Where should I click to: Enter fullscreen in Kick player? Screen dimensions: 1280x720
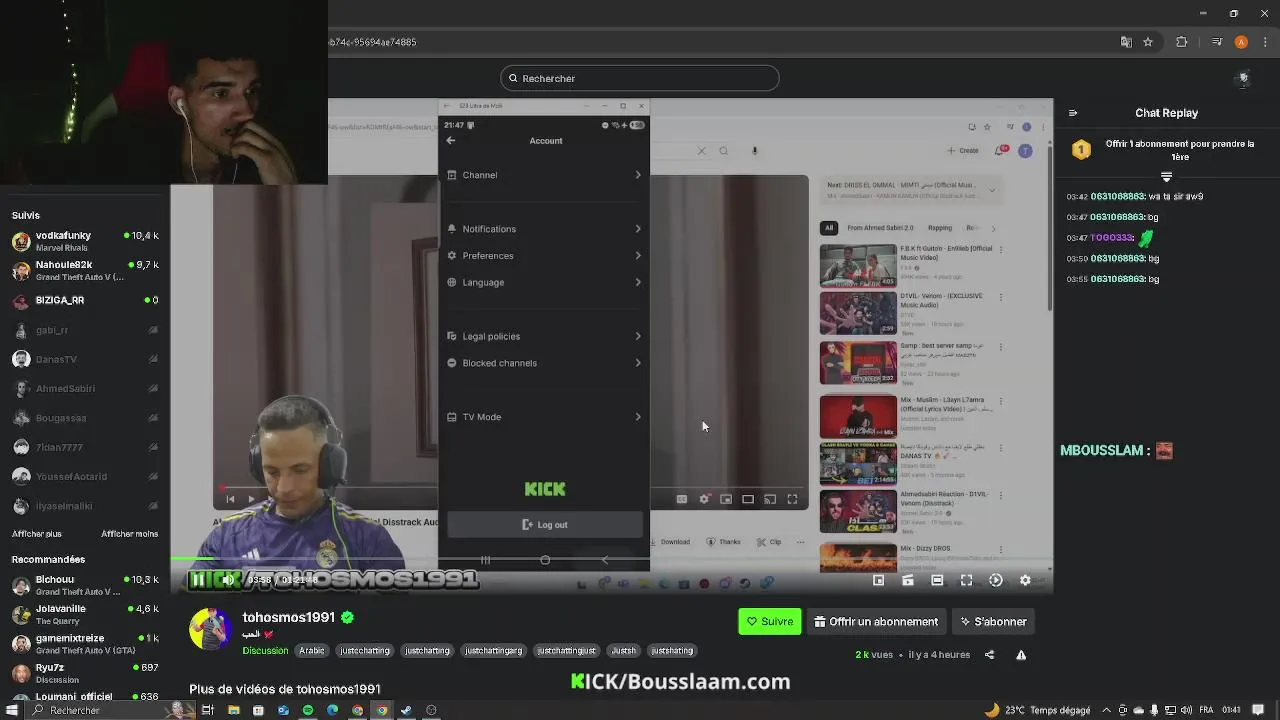click(966, 580)
